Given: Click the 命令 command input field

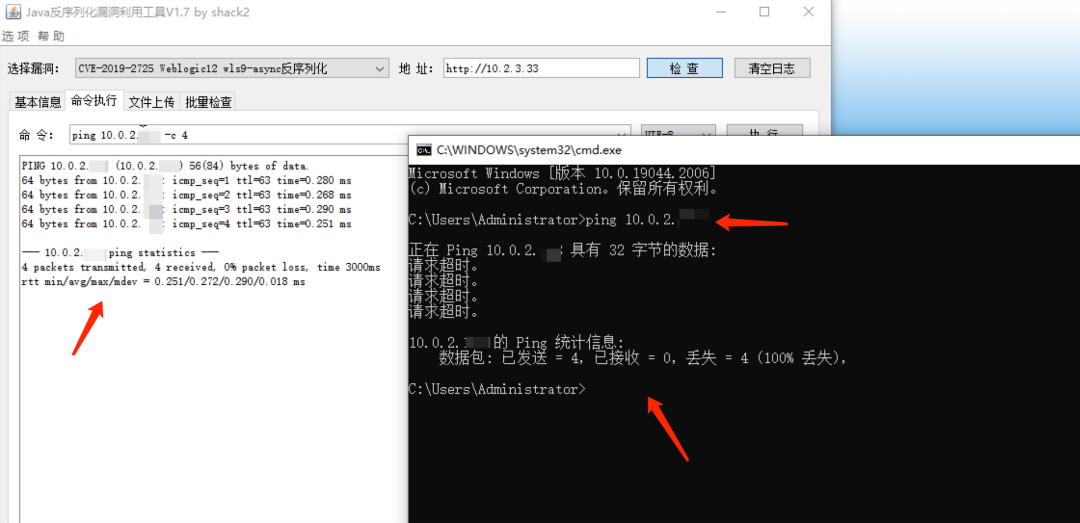Looking at the screenshot, I should click(351, 135).
